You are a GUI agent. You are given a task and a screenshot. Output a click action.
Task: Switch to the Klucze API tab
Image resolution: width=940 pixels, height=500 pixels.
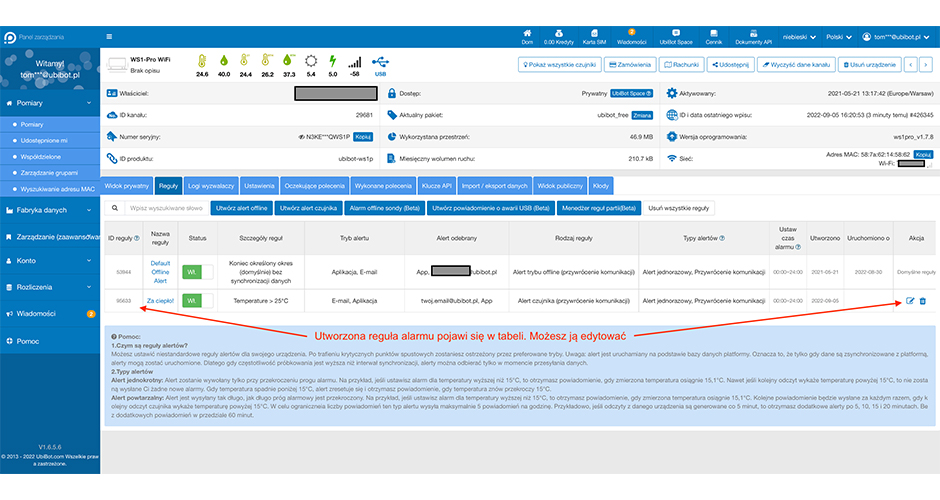click(x=436, y=186)
